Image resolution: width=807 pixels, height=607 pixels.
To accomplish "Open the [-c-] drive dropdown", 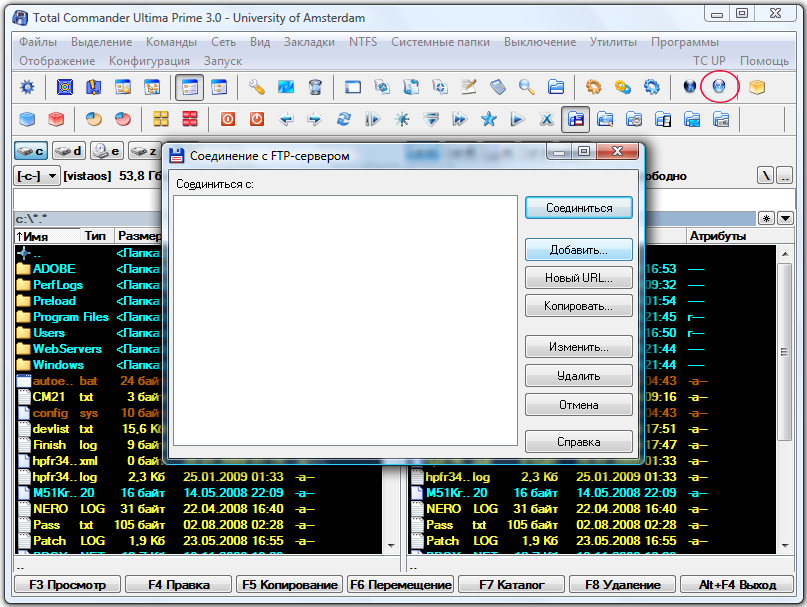I will (x=37, y=176).
